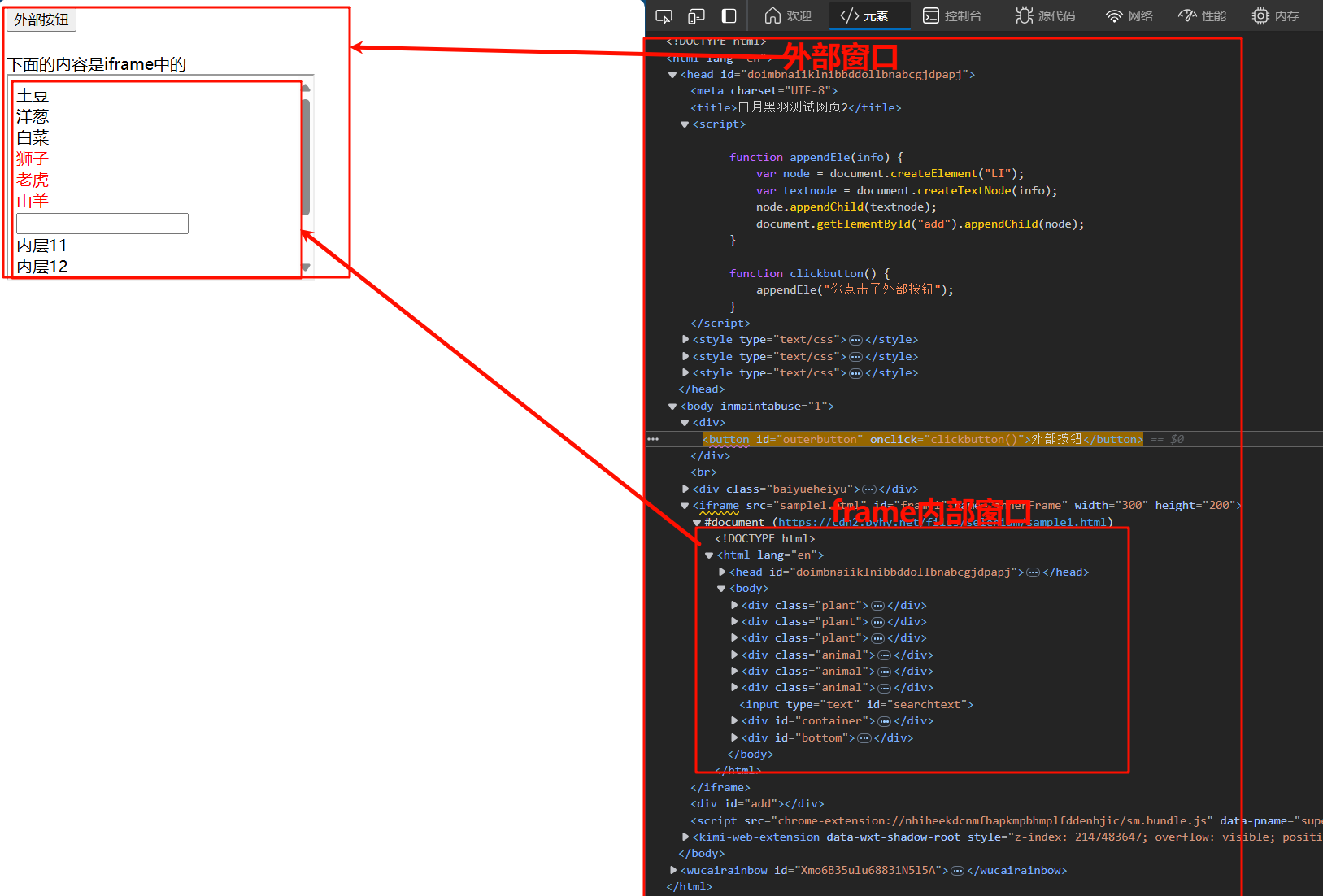1323x896 pixels.
Task: Select the meta charset UTF-8 line
Action: (764, 91)
